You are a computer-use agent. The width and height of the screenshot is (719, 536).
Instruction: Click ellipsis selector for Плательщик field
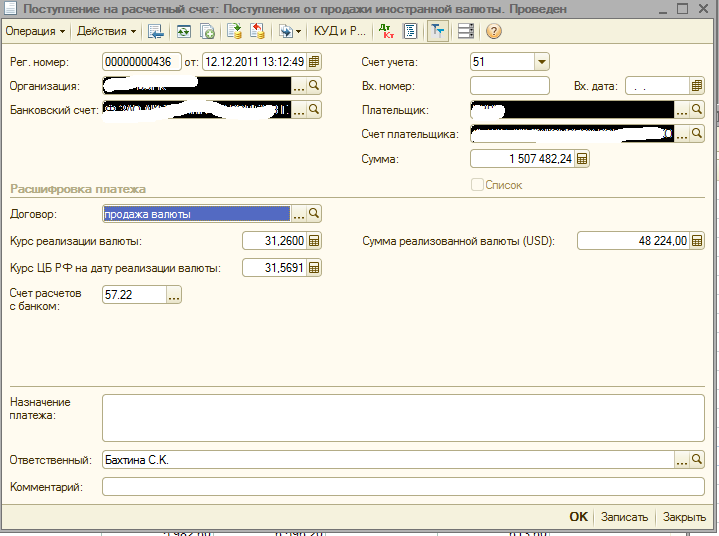click(682, 110)
